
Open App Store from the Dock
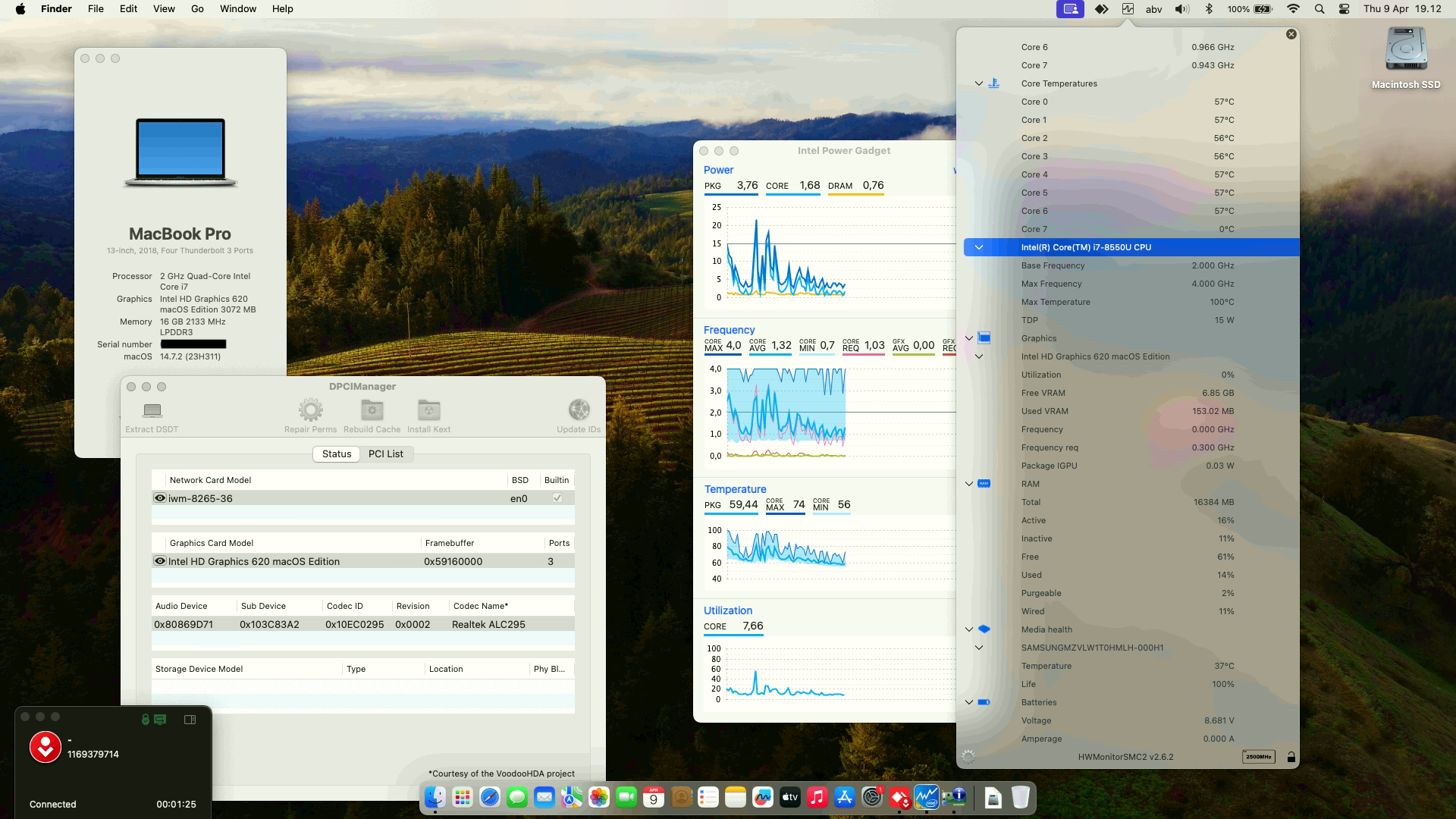click(x=845, y=797)
